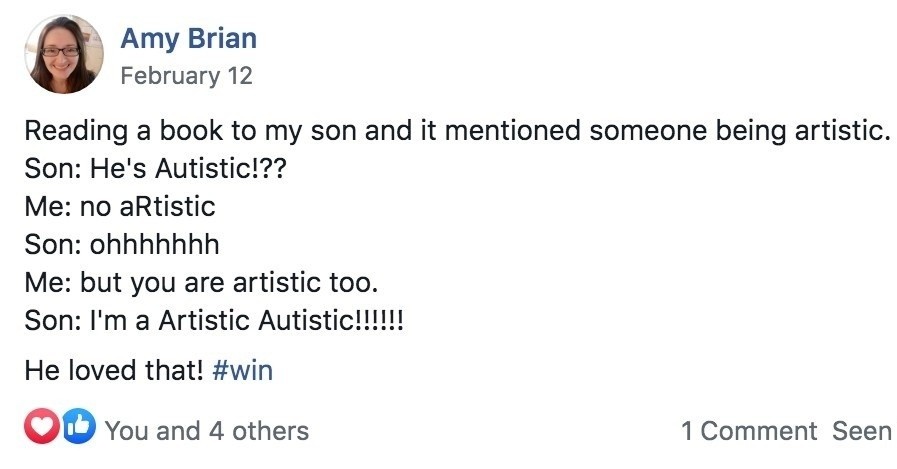
Task: Open the Amy Brian profile name link
Action: (x=188, y=39)
